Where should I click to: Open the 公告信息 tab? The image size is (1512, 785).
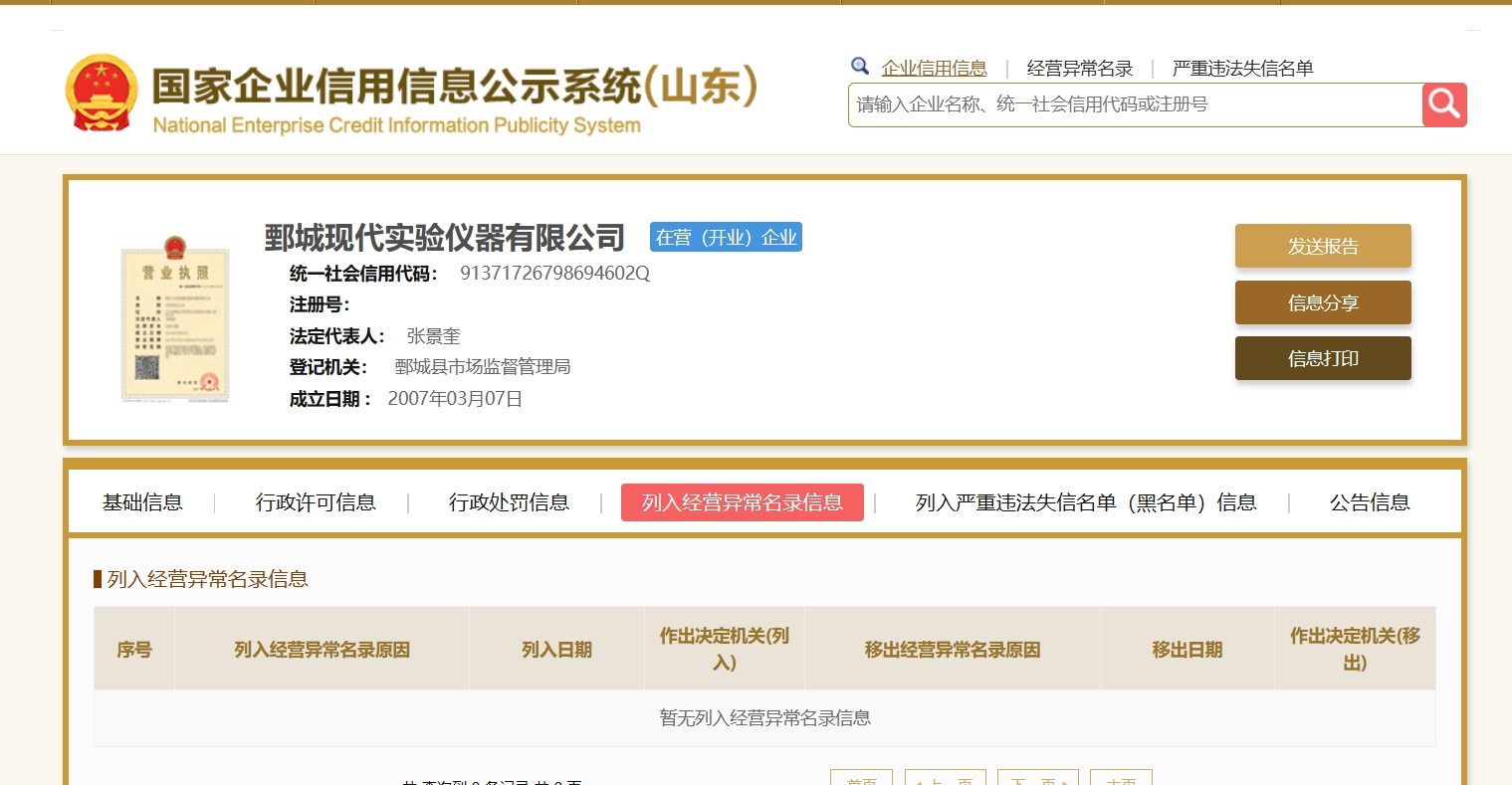point(1370,502)
